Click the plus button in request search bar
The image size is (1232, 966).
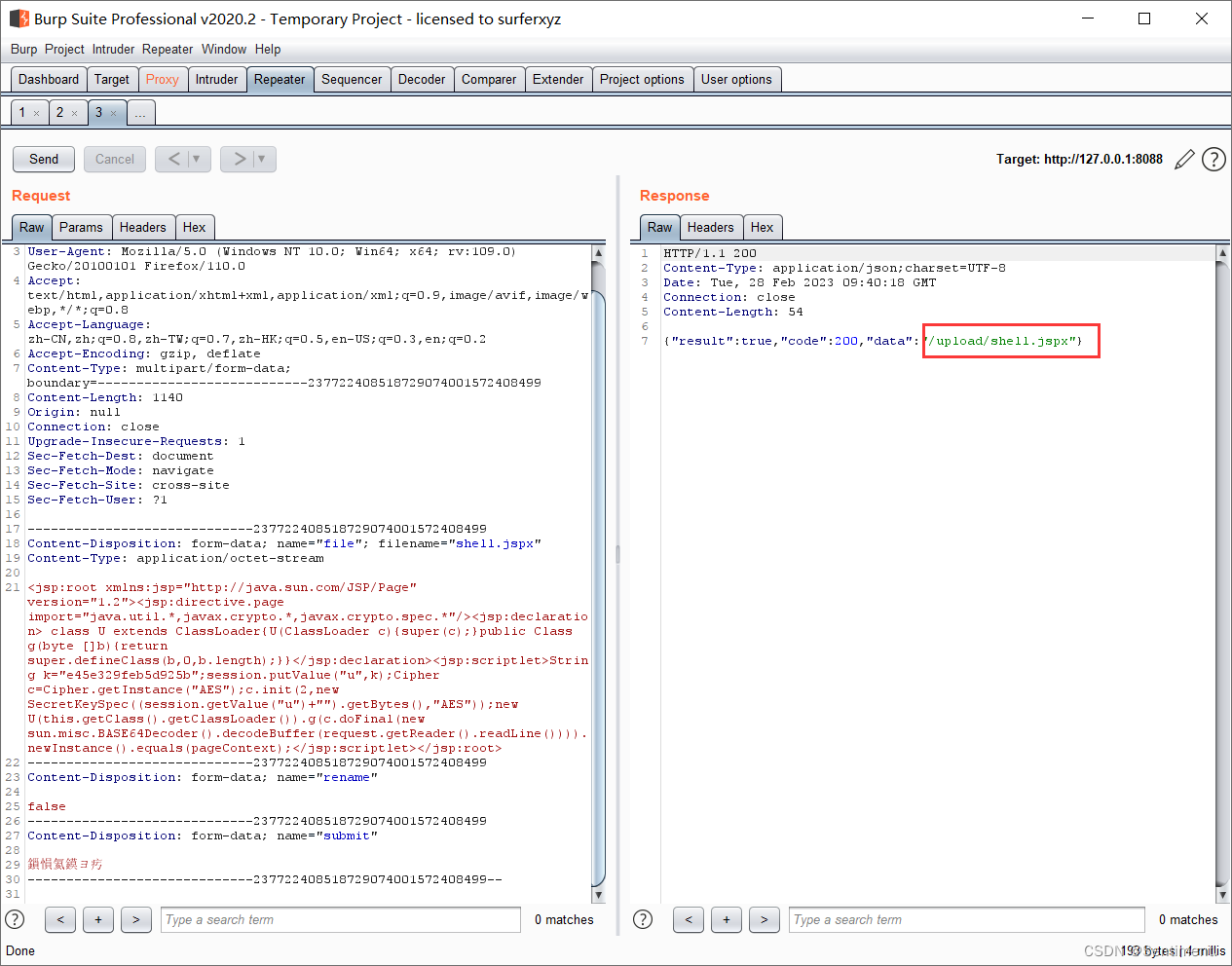click(x=98, y=919)
